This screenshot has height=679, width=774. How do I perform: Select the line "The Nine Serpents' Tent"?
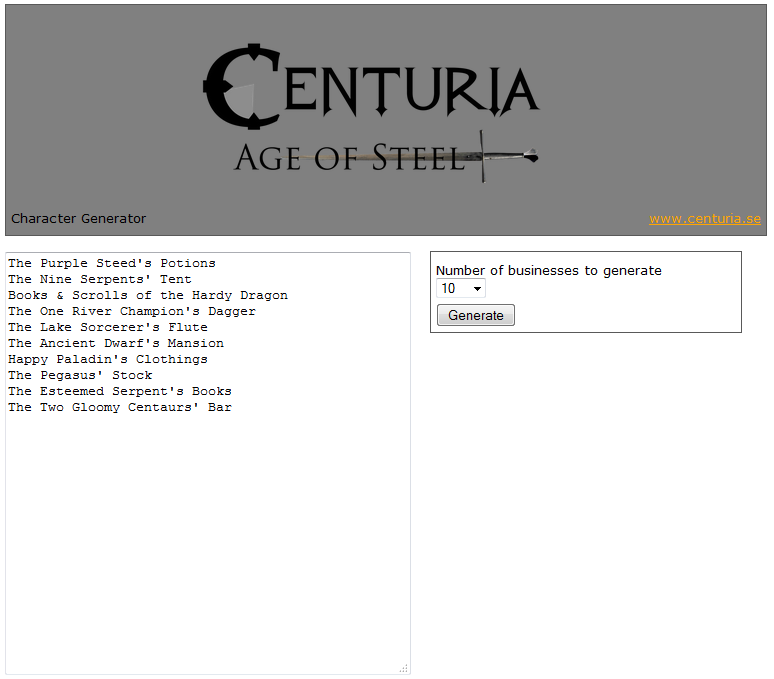coord(100,279)
